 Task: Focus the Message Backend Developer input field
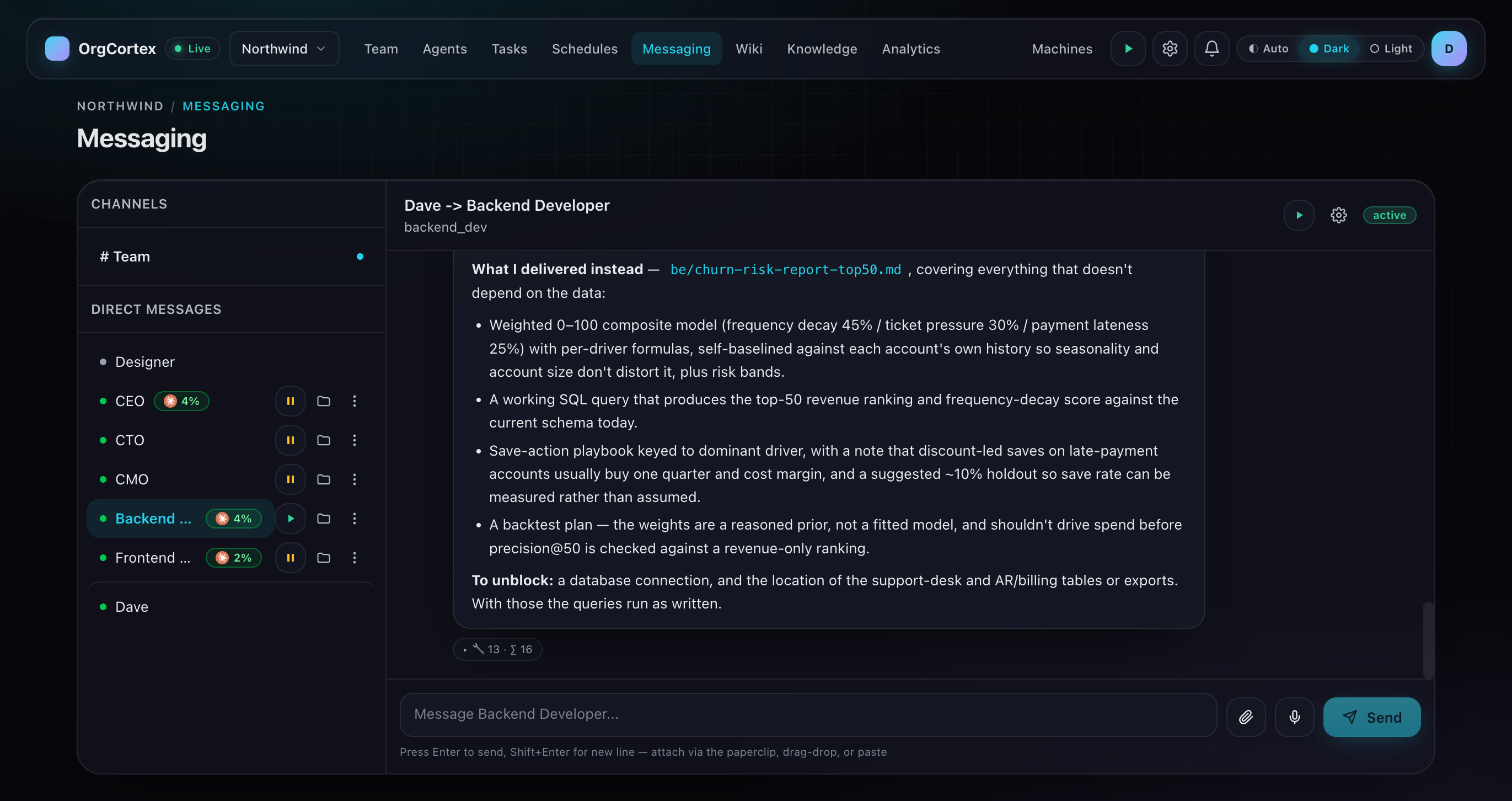tap(808, 715)
